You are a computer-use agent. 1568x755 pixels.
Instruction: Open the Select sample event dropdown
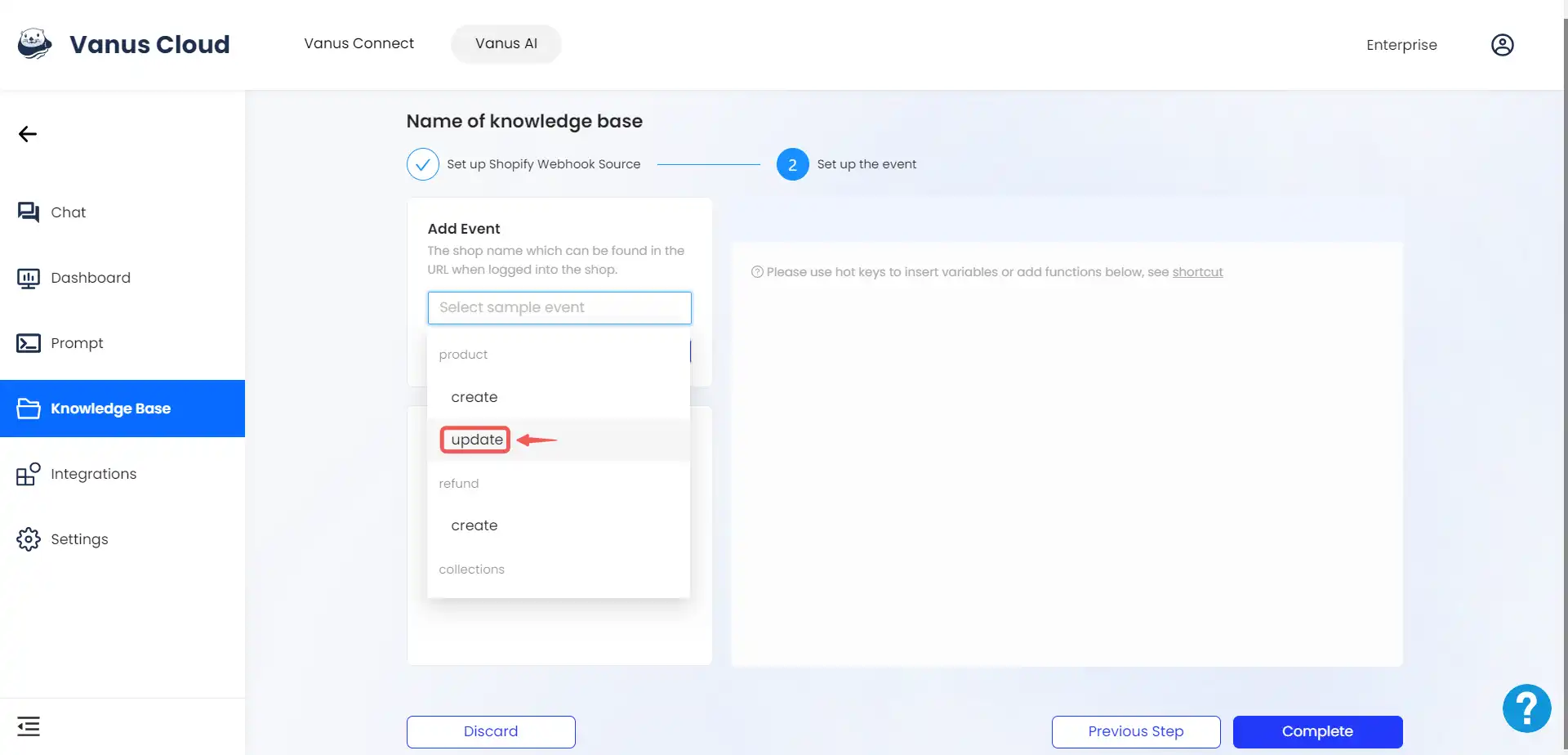click(559, 308)
